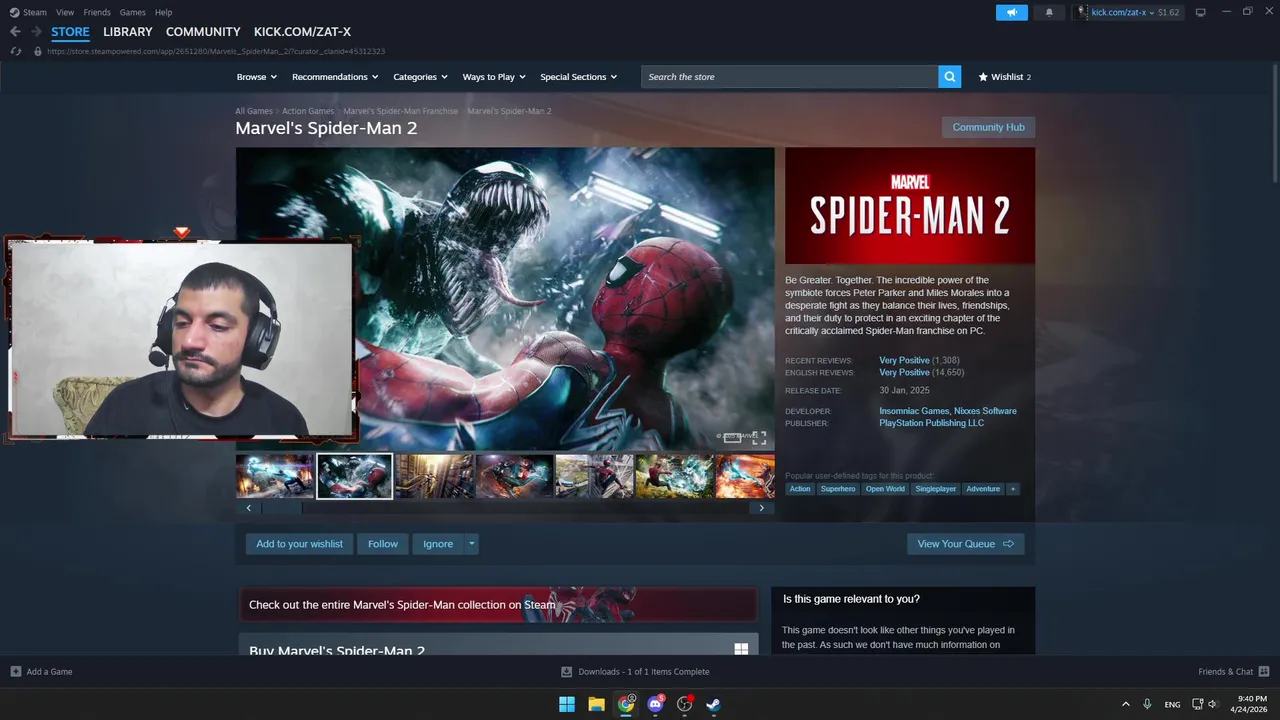Click the Ignore button
Viewport: 1280px width, 720px height.
438,544
